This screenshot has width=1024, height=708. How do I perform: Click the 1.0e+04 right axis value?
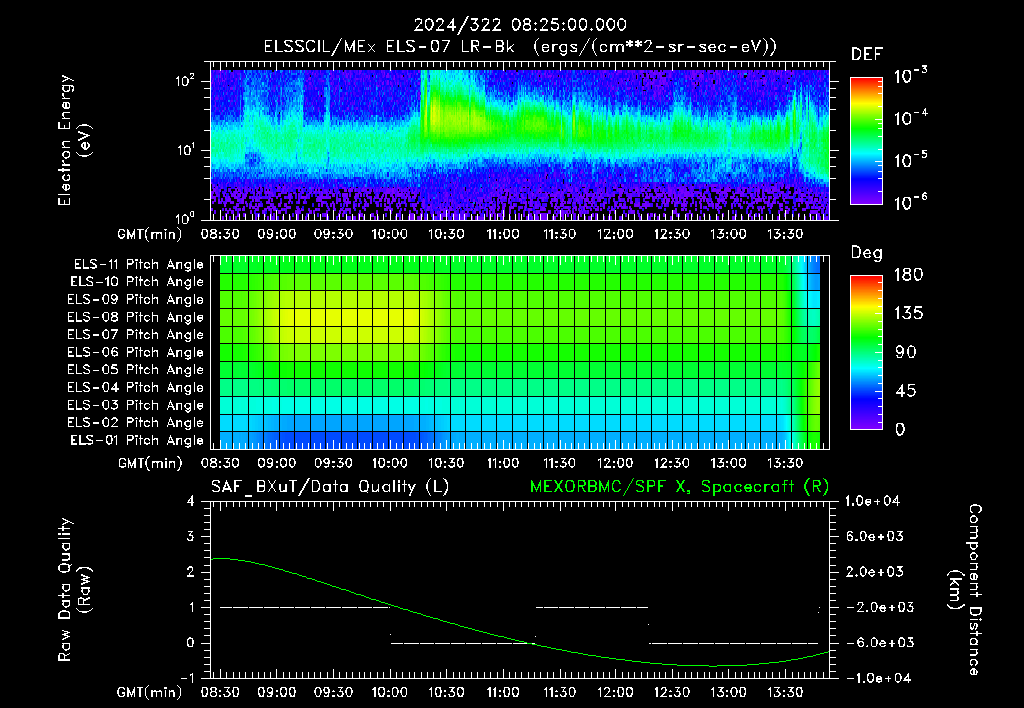(x=872, y=501)
